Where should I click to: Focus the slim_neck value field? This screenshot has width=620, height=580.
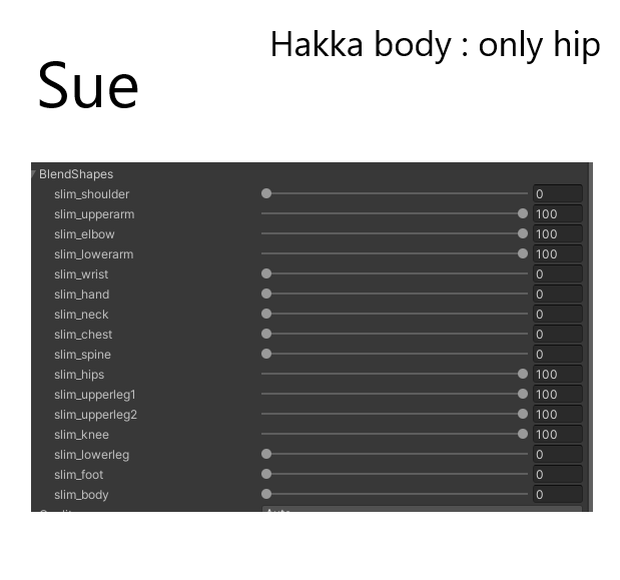[558, 314]
